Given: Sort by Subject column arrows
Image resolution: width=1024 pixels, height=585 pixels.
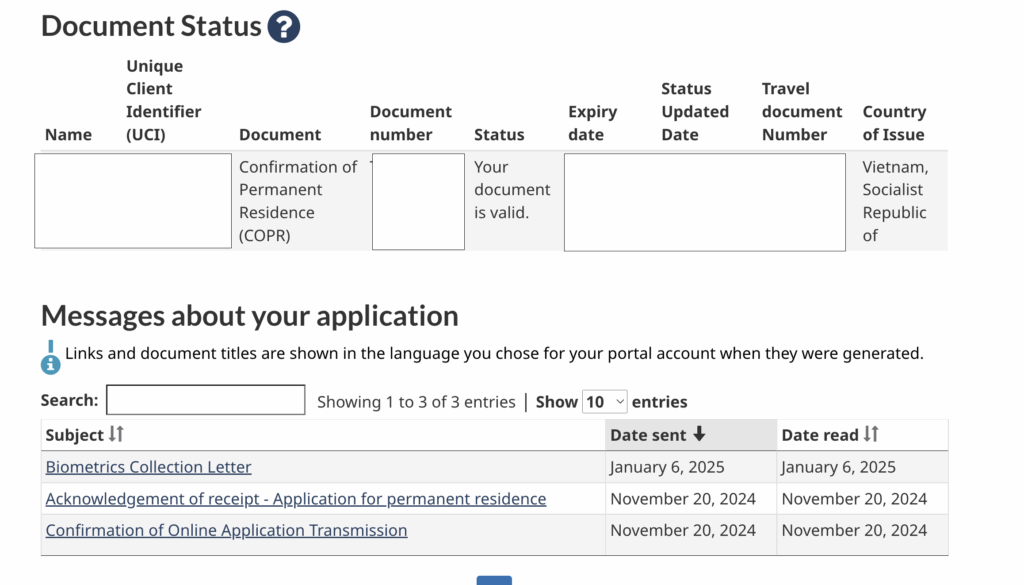Looking at the screenshot, I should (x=116, y=434).
